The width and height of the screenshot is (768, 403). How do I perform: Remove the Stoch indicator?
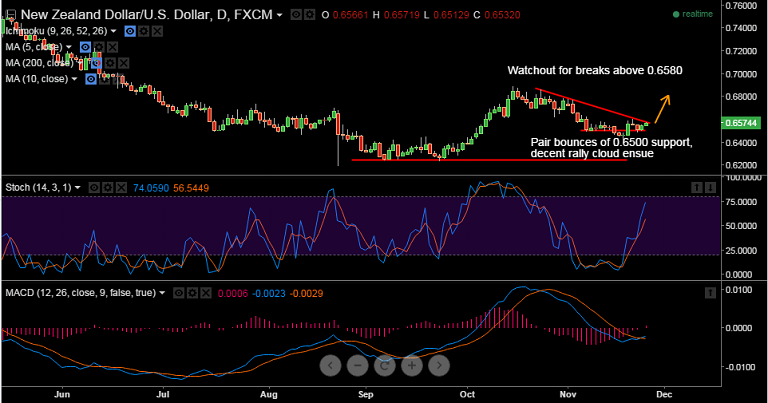click(121, 188)
